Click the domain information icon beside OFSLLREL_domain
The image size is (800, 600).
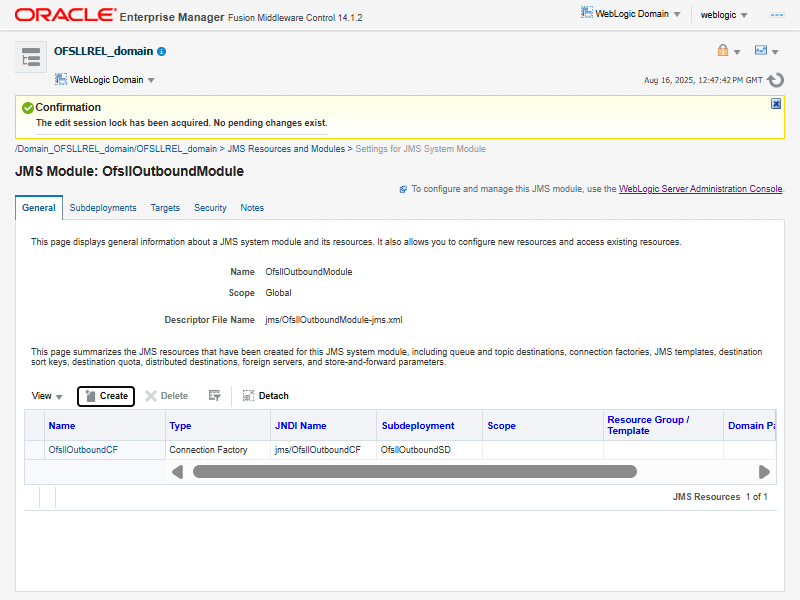(162, 52)
